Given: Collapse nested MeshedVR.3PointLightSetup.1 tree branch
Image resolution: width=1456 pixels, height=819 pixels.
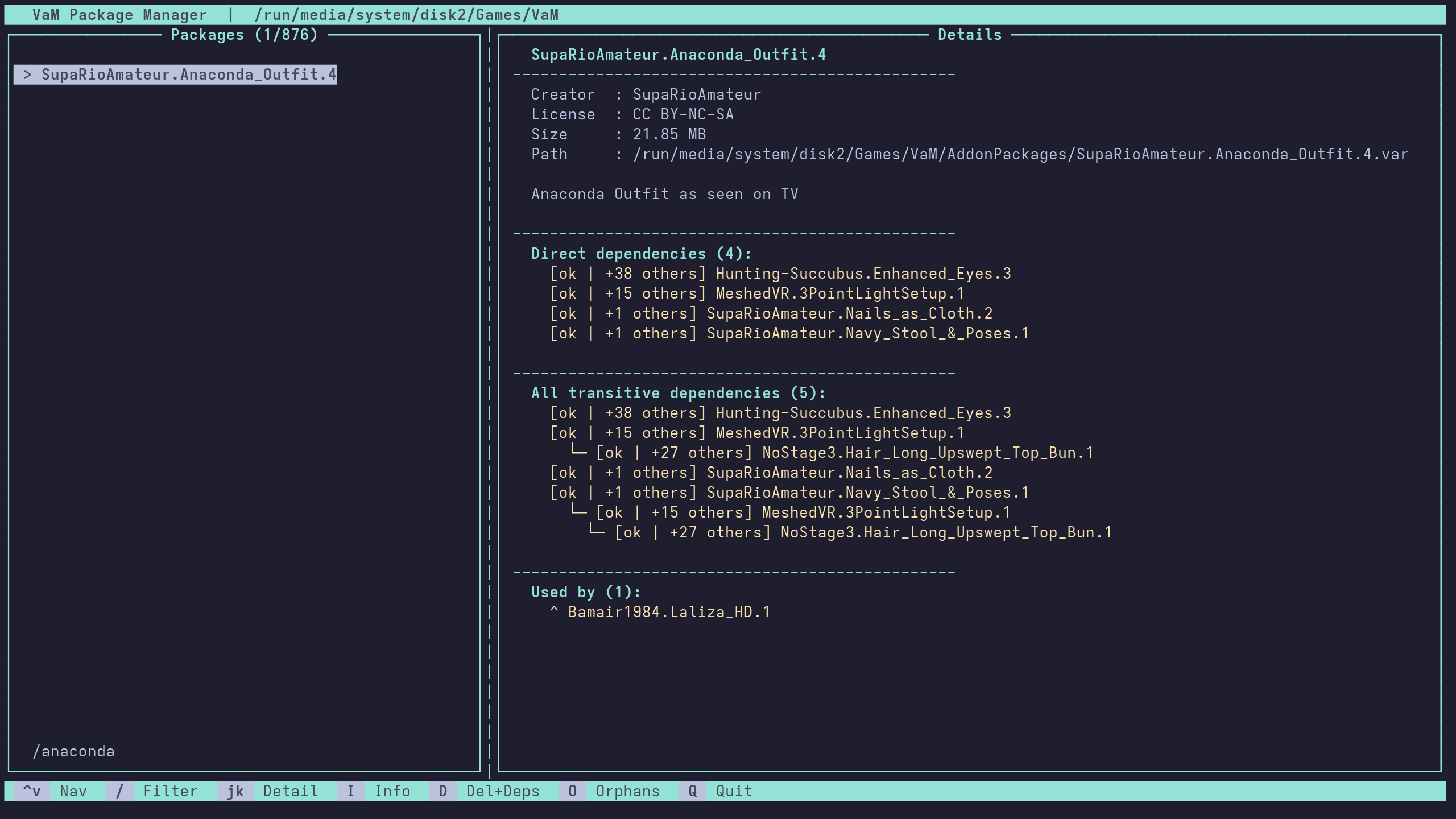Looking at the screenshot, I should coord(578,512).
